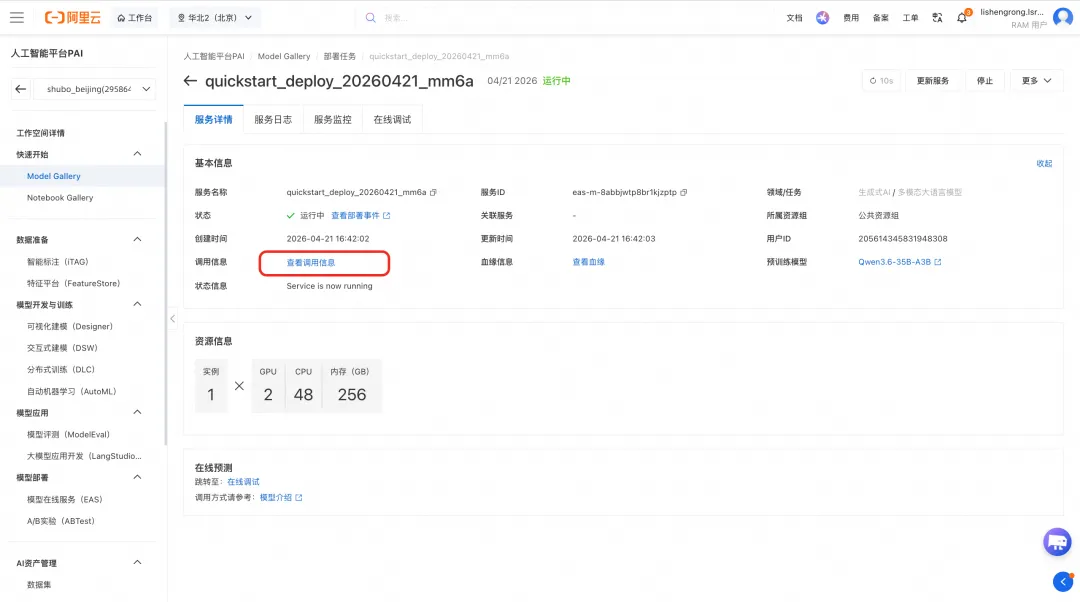
Task: Switch to the 服务日志 tab
Action: [273, 120]
